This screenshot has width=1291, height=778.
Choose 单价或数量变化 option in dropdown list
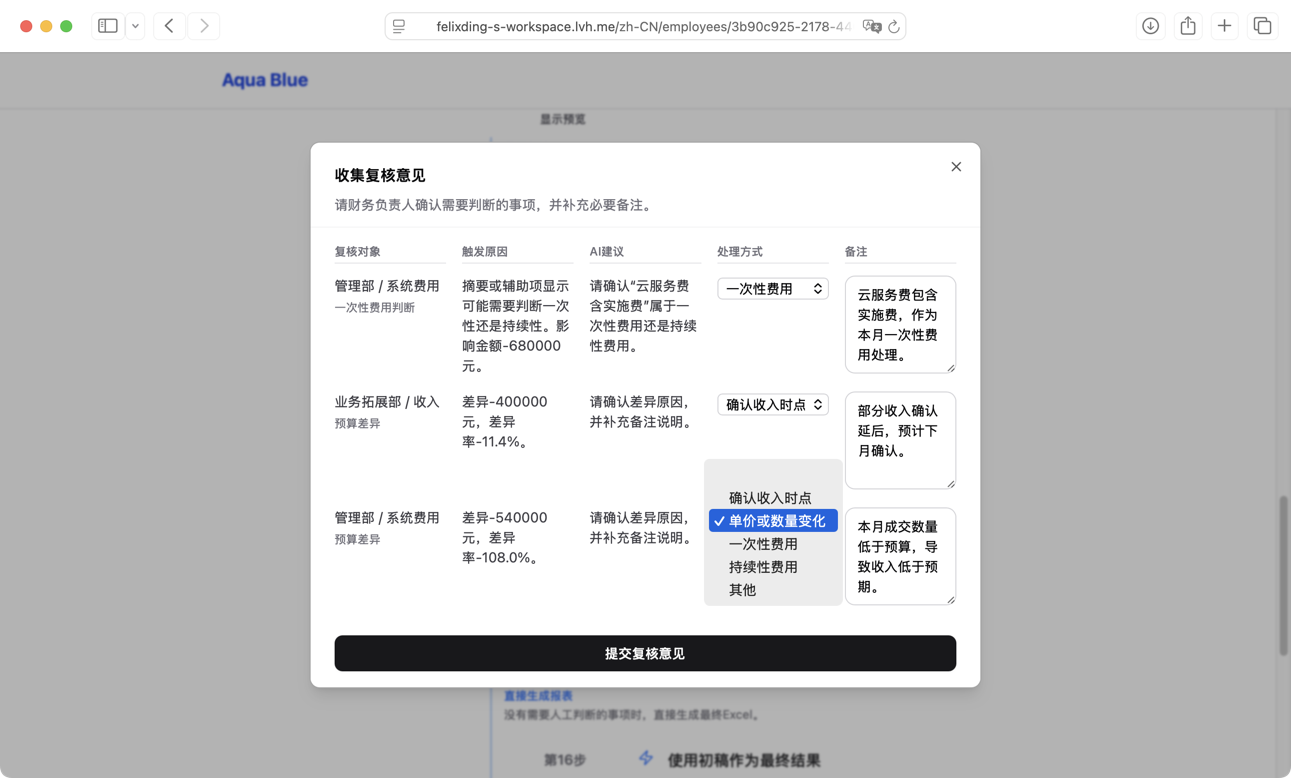pyautogui.click(x=773, y=521)
